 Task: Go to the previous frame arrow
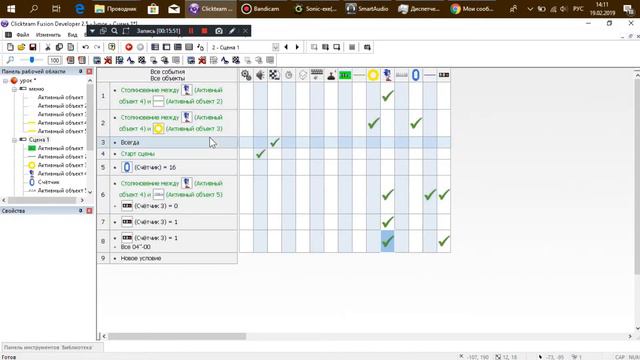(286, 47)
